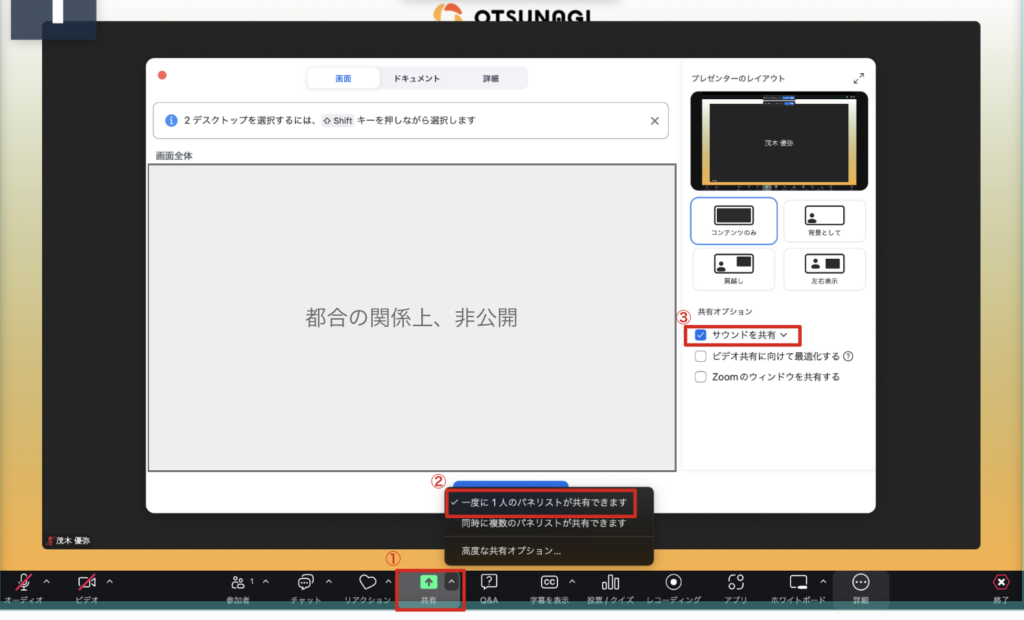Viewport: 1024px width, 620px height.
Task: Expand the audio options arrow beside microphone
Action: point(46,581)
